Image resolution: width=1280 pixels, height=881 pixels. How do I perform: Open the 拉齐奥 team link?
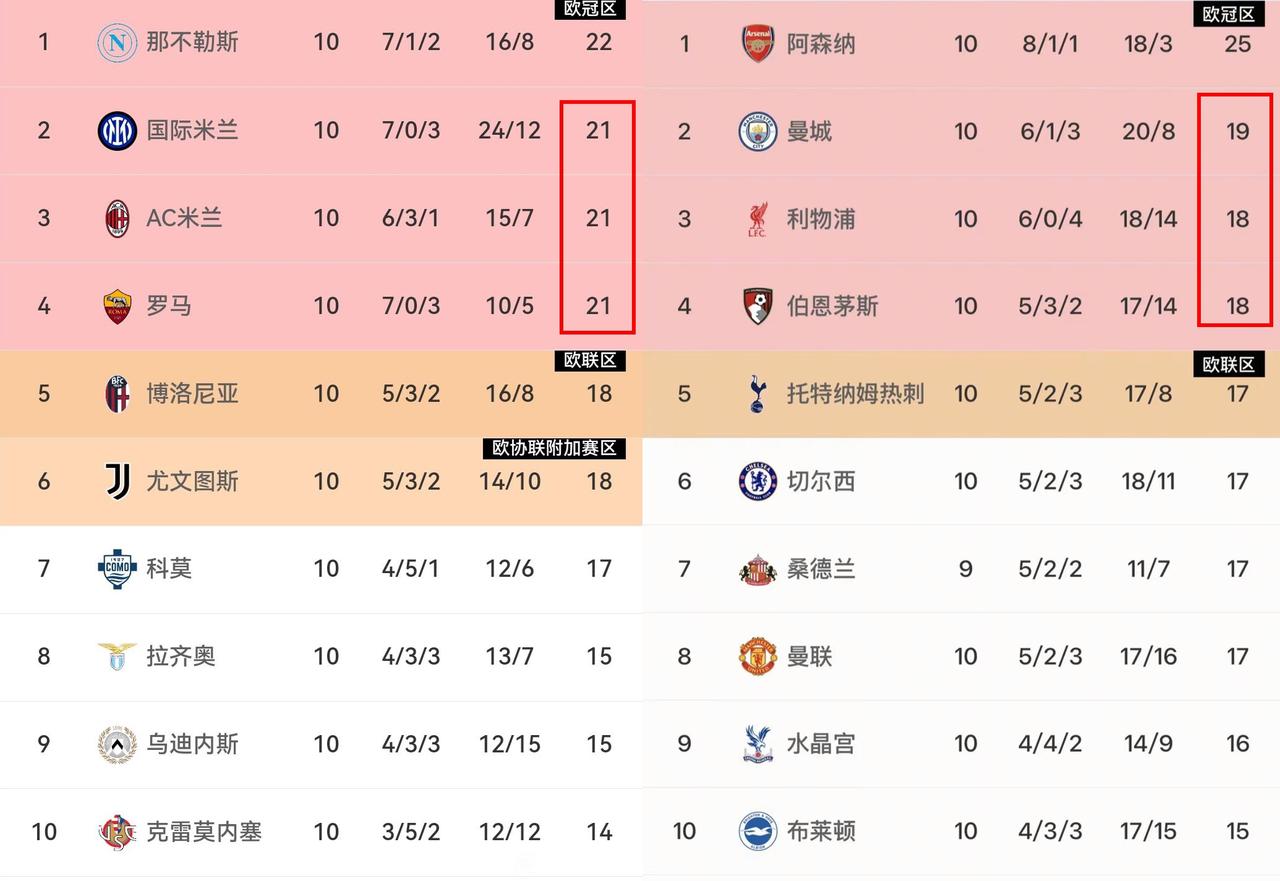180,657
